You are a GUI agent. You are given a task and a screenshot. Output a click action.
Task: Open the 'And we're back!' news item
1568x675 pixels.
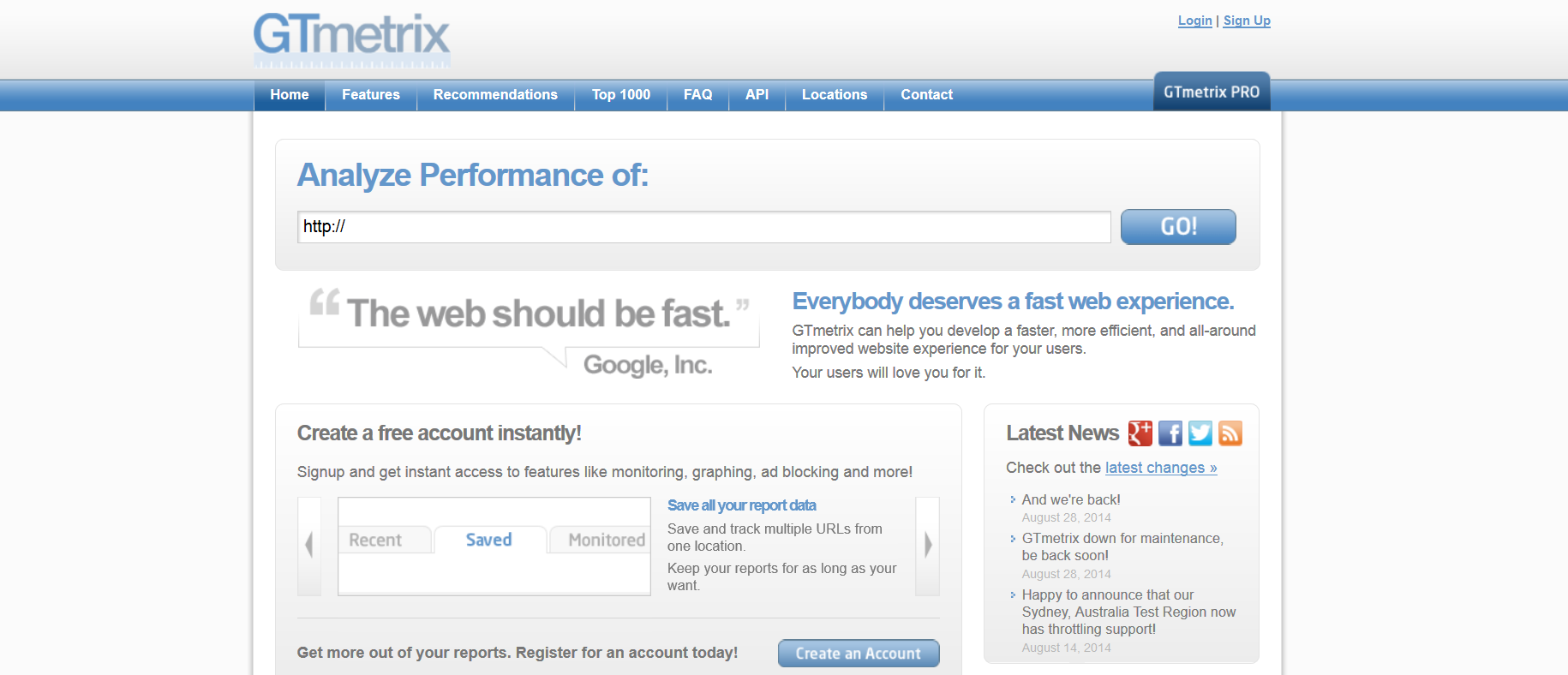(x=1071, y=499)
